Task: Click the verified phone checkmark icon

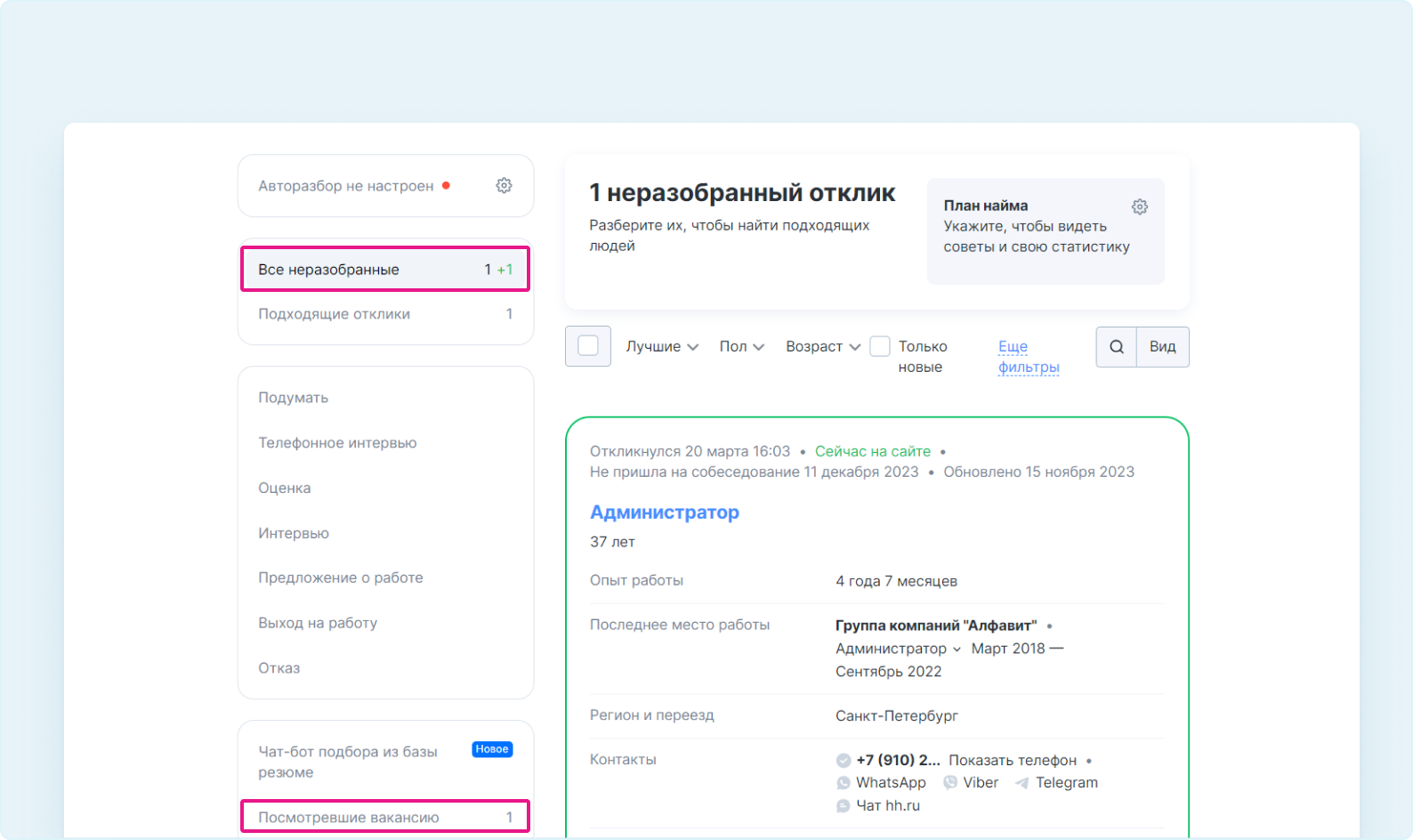Action: pos(844,760)
